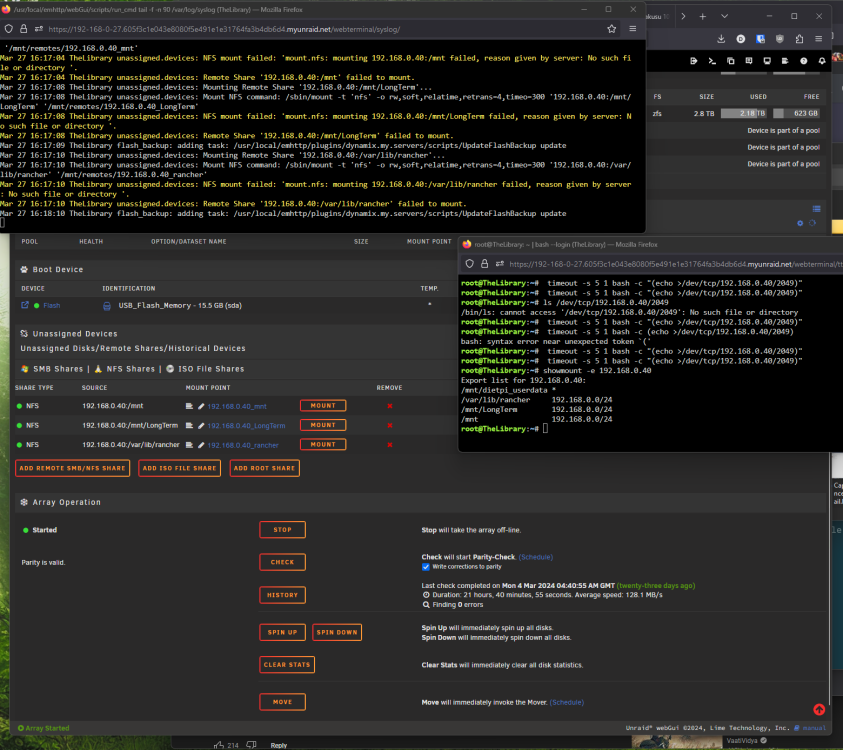Mount the 192.168.0.40:/mnt/LongTerm share

pyautogui.click(x=323, y=425)
